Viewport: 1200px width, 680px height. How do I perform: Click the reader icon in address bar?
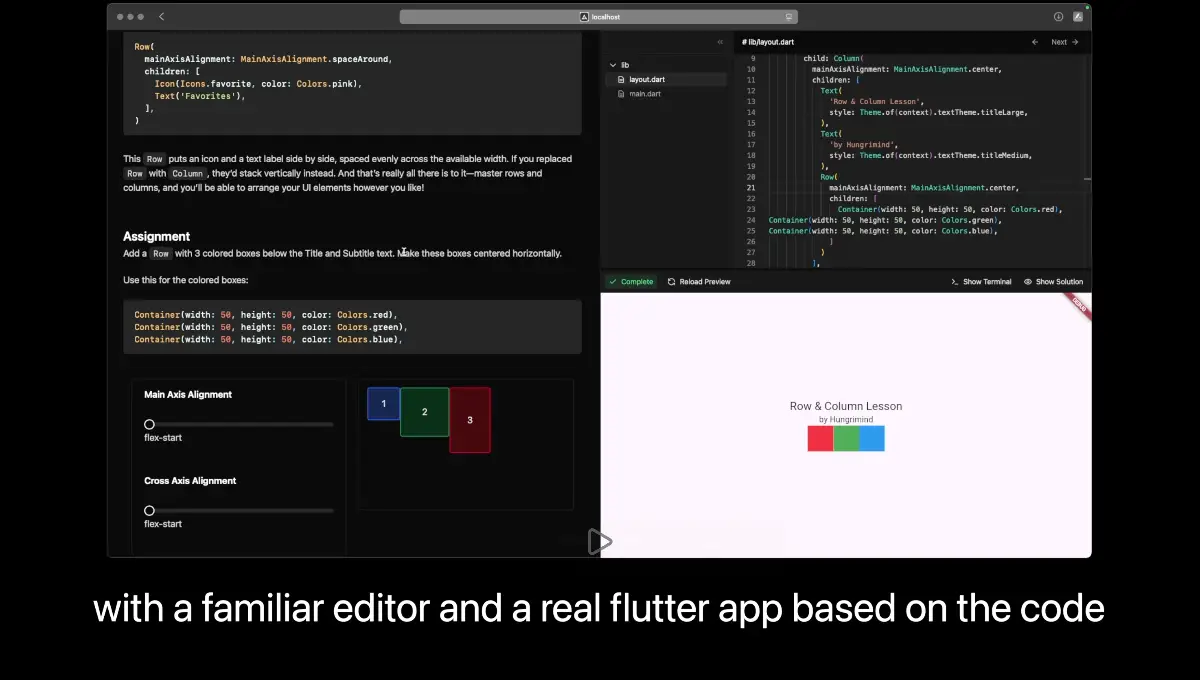click(x=789, y=17)
